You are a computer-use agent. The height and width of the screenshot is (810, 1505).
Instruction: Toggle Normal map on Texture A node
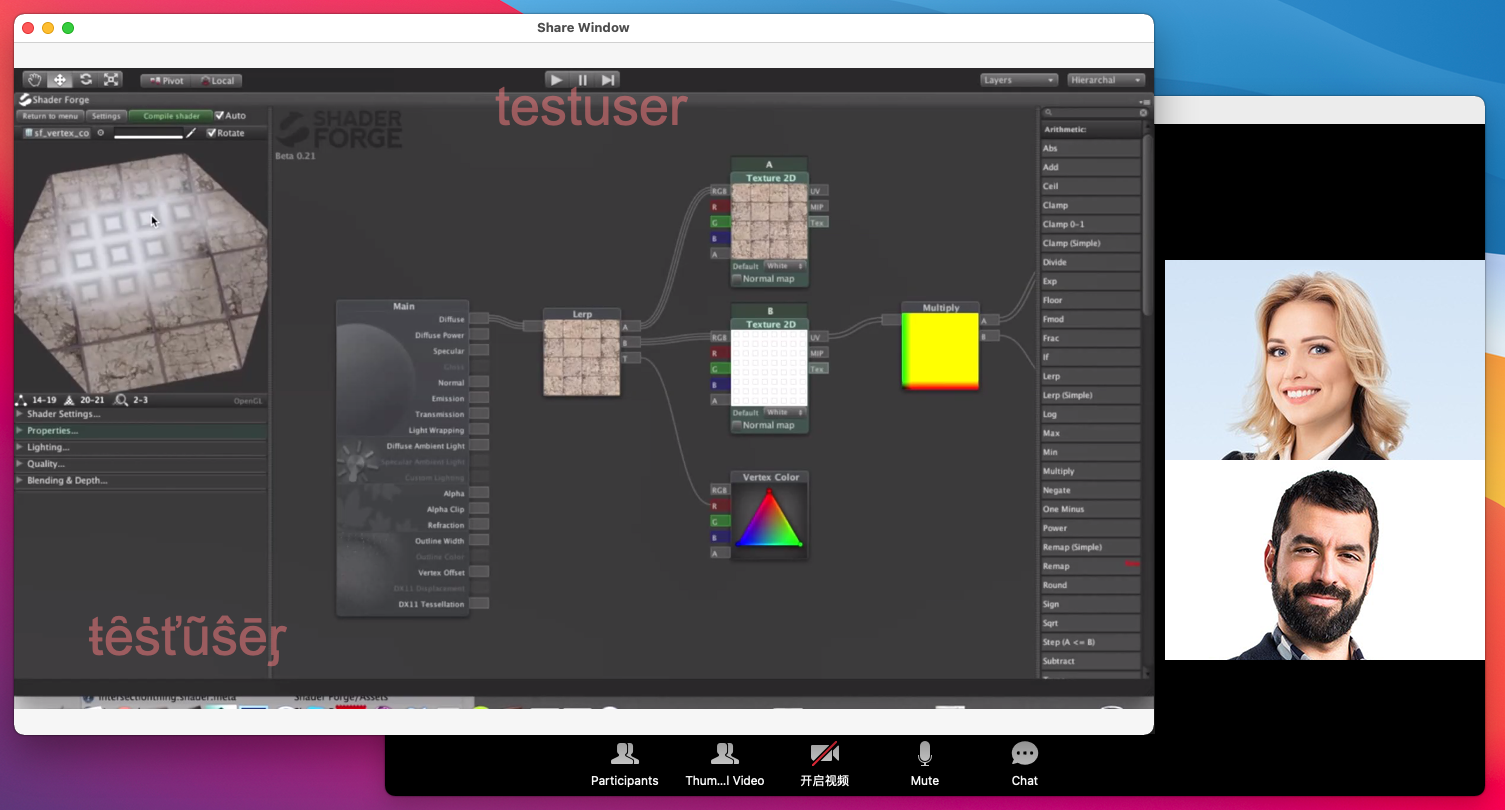[737, 279]
